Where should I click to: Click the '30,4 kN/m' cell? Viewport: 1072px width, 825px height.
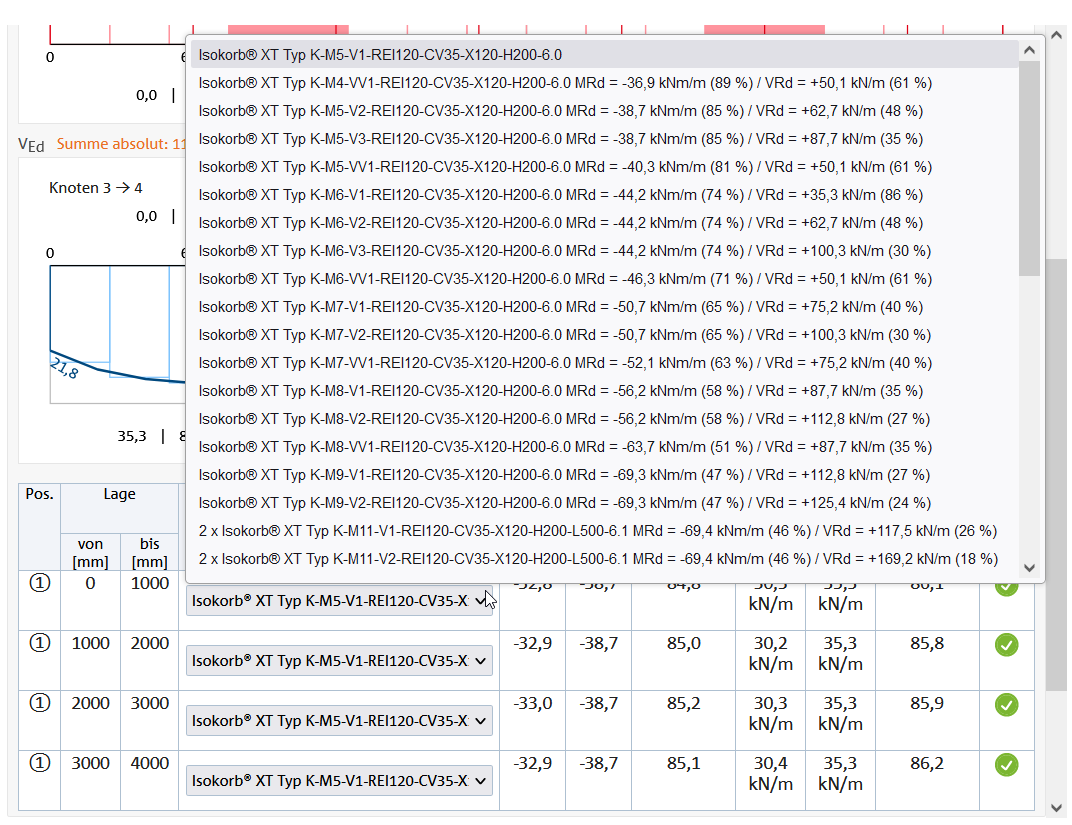(770, 774)
